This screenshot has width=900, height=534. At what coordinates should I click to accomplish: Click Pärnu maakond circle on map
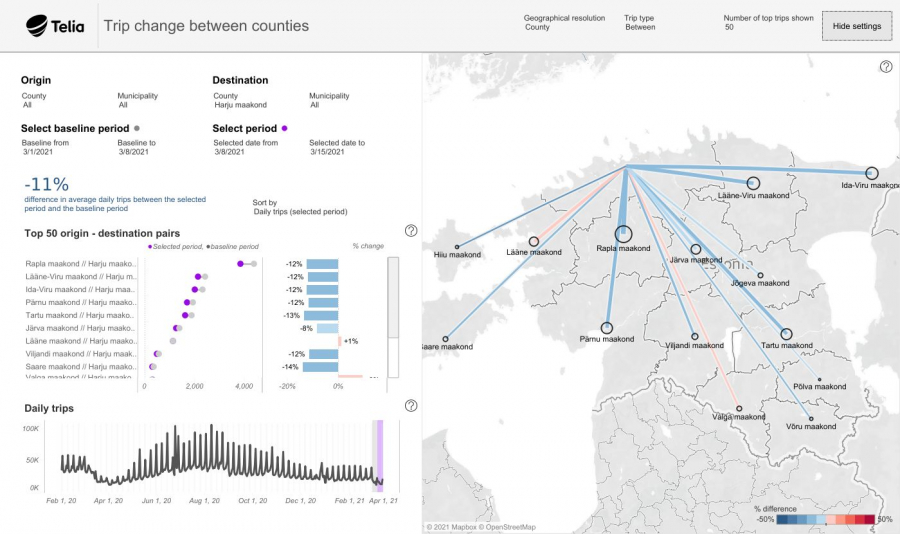(607, 328)
